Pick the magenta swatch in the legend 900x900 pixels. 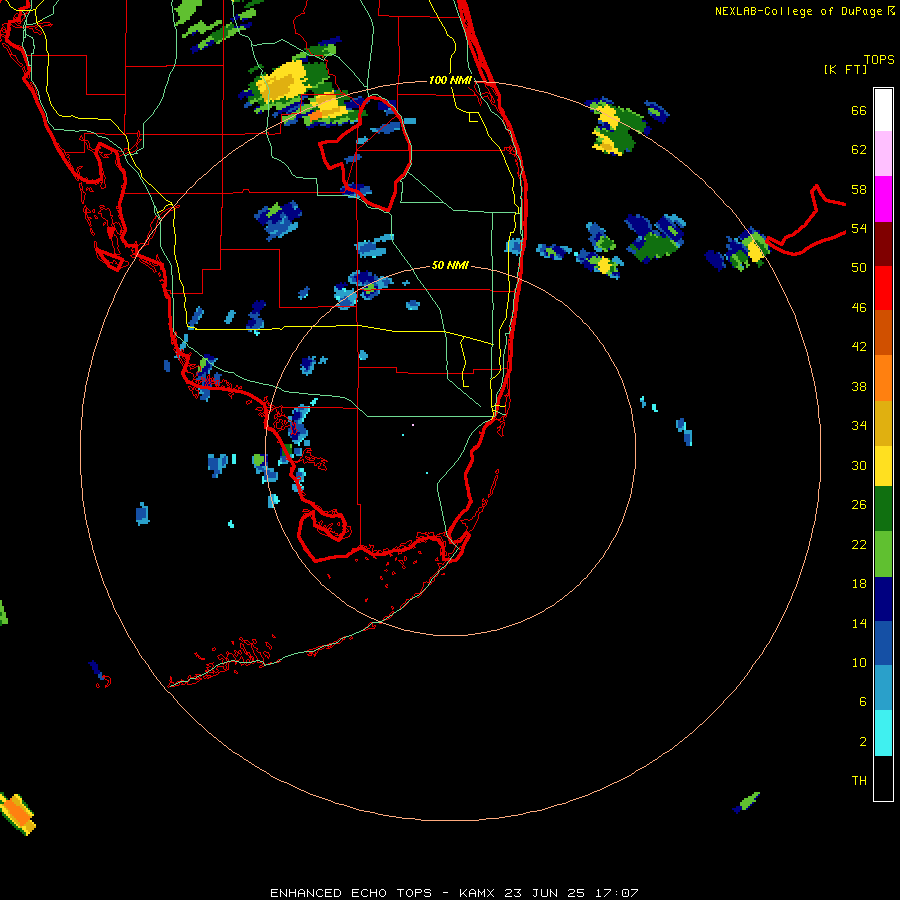pyautogui.click(x=883, y=199)
